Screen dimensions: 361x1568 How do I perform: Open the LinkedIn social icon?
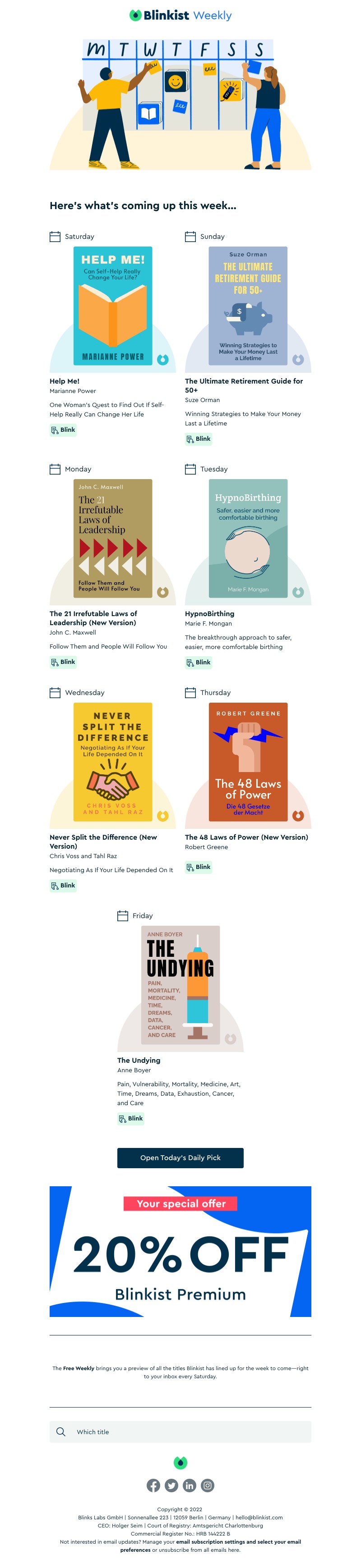(190, 1485)
